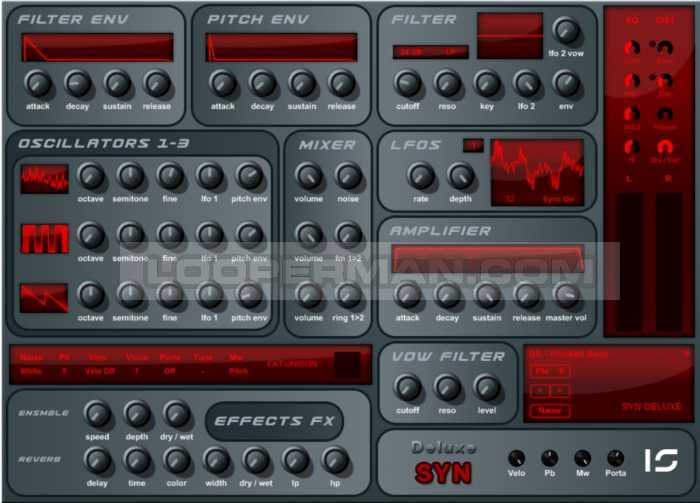Image resolution: width=700 pixels, height=503 pixels.
Task: Change the Voice count value
Action: tap(137, 371)
